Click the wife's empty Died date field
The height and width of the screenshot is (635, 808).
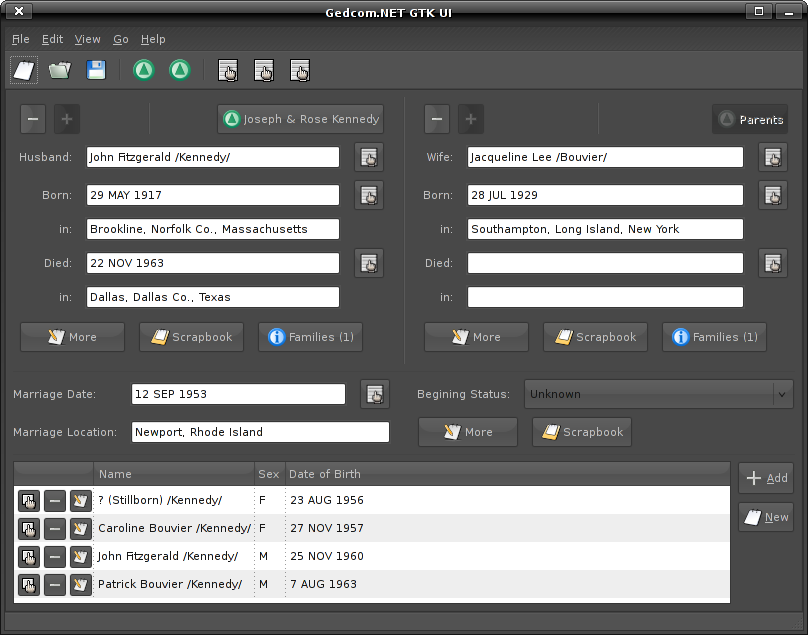point(605,263)
